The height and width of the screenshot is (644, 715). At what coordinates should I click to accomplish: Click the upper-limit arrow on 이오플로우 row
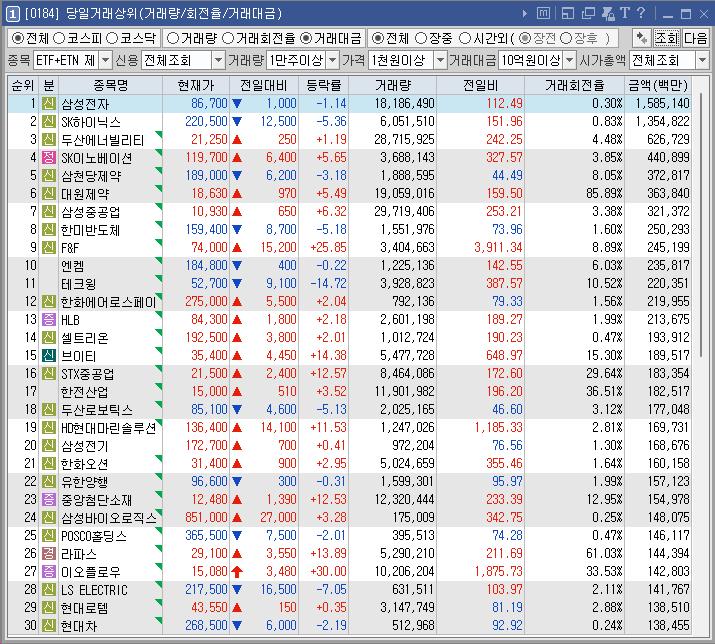[x=237, y=571]
